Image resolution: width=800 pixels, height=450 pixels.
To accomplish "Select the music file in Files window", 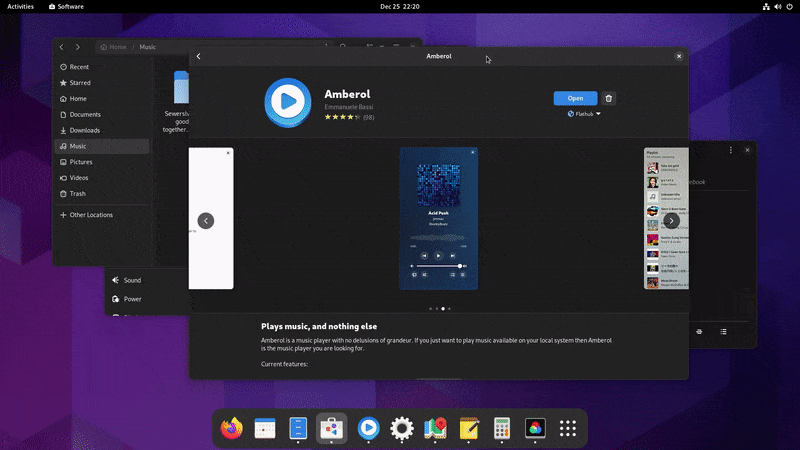I will pos(177,101).
